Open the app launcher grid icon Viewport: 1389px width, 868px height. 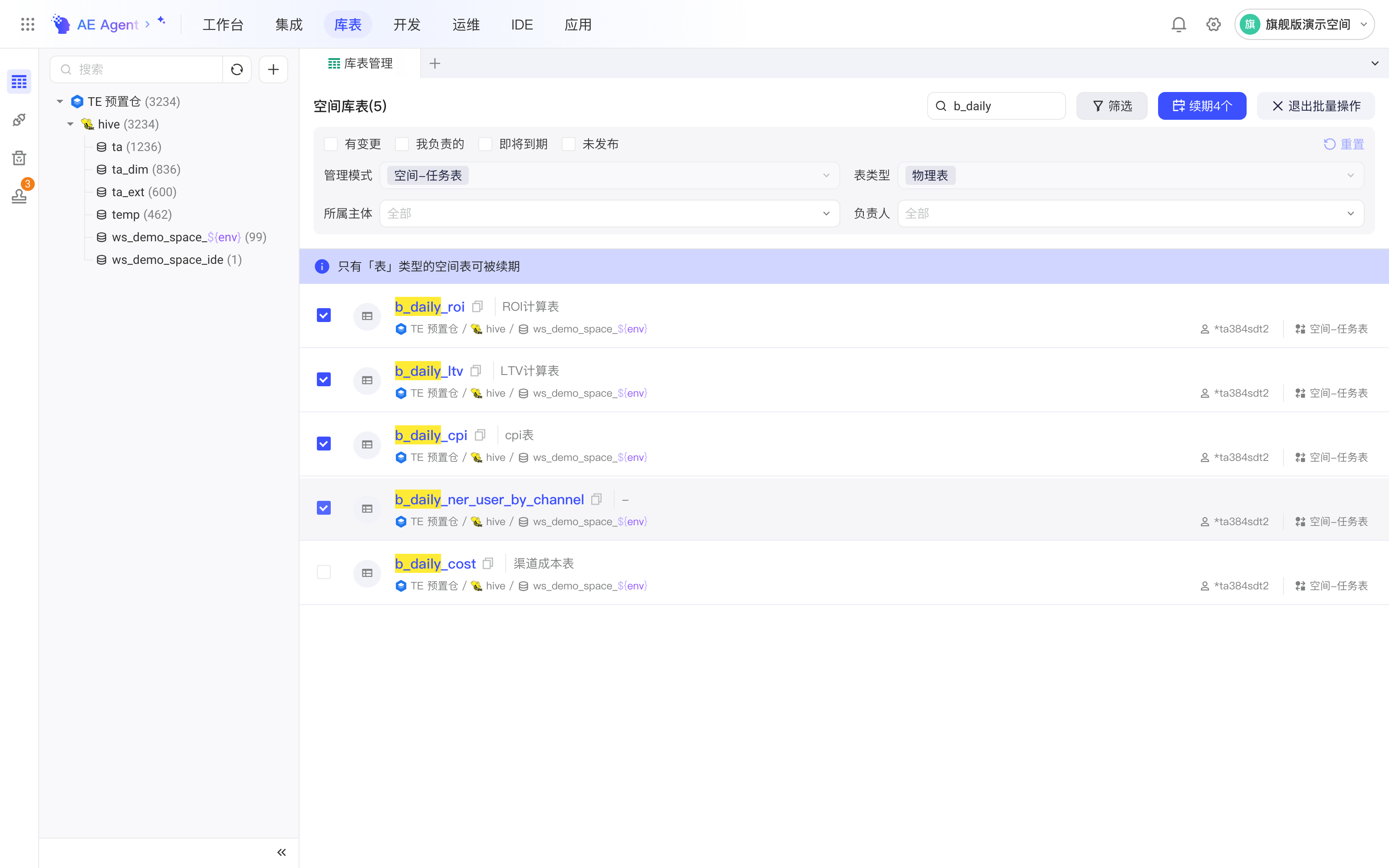pyautogui.click(x=27, y=24)
